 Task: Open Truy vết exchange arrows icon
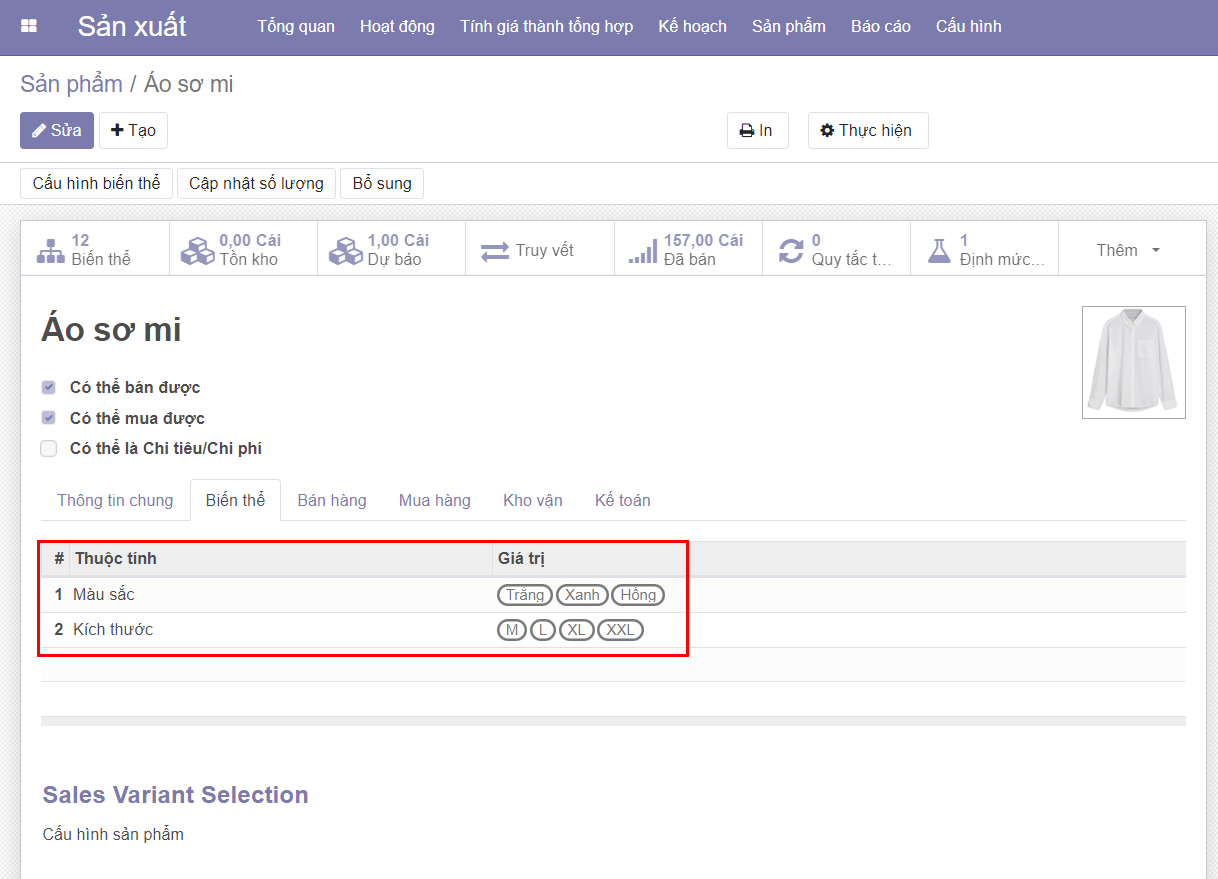point(495,251)
